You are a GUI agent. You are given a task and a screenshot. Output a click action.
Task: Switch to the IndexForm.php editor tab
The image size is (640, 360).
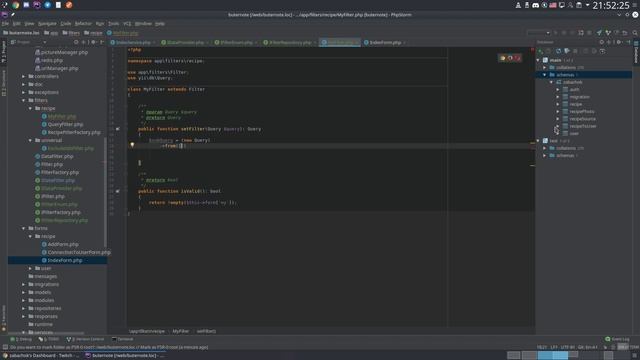[384, 42]
